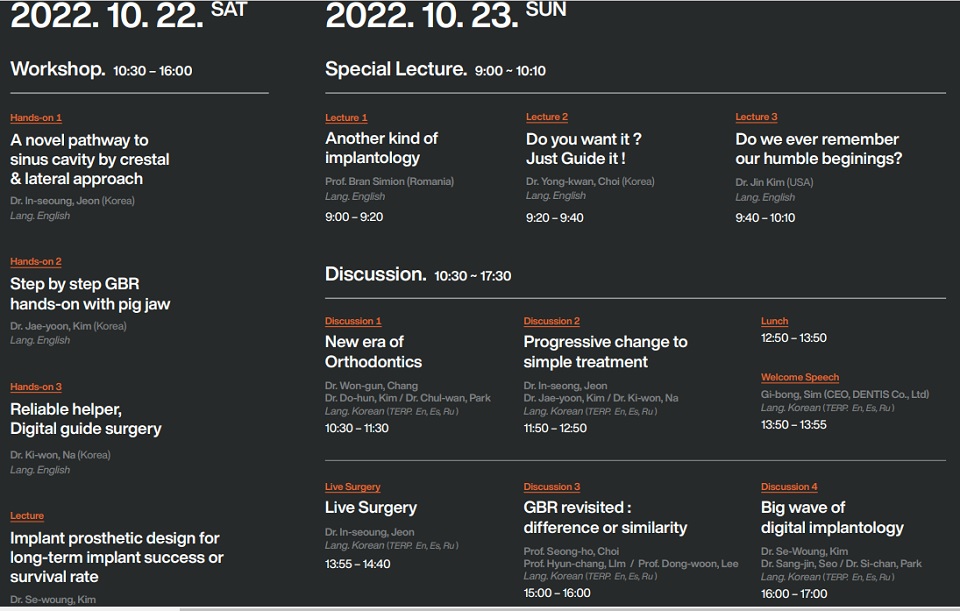Screen dimensions: 960x611
Task: Open the Hands-on 2 label link
Action: coord(36,262)
